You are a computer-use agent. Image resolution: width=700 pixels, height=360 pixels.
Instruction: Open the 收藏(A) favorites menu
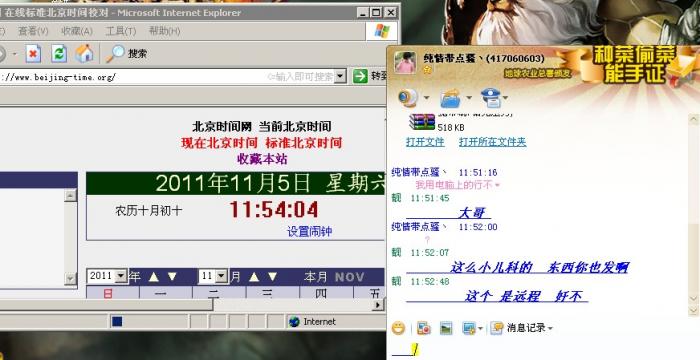point(77,31)
